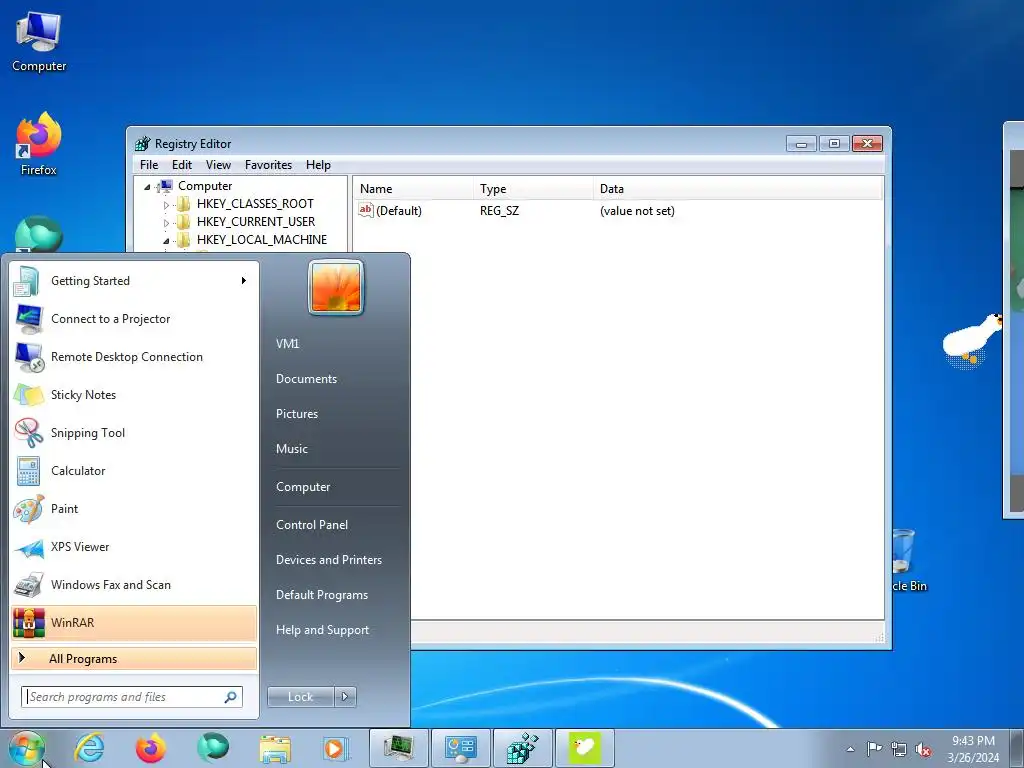
Task: Open Registry Editor Edit menu
Action: 182,165
